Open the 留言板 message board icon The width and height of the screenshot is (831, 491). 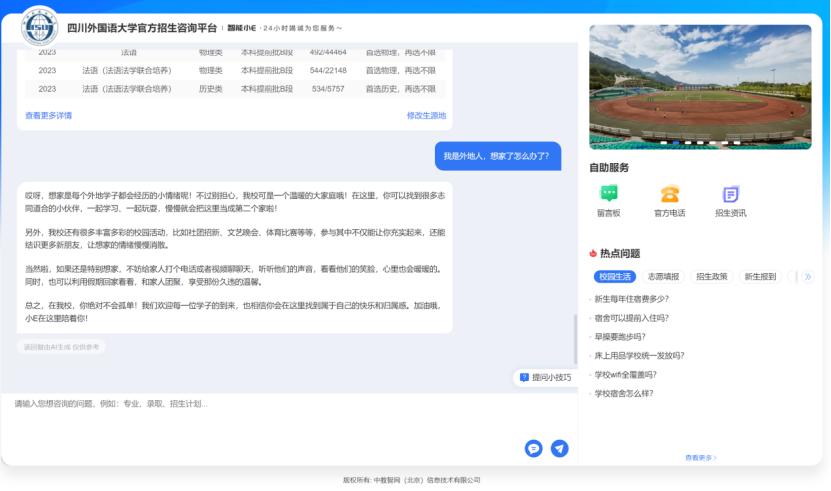click(x=608, y=195)
